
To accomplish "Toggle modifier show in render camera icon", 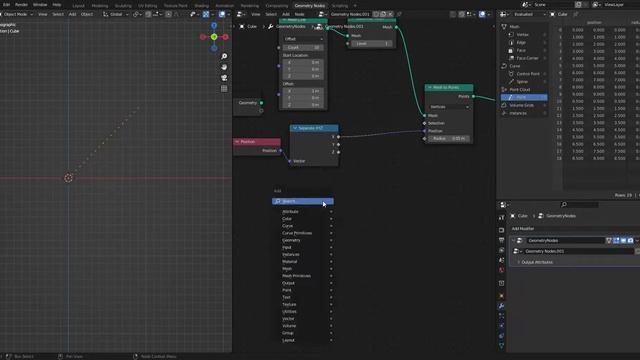I will 631,240.
